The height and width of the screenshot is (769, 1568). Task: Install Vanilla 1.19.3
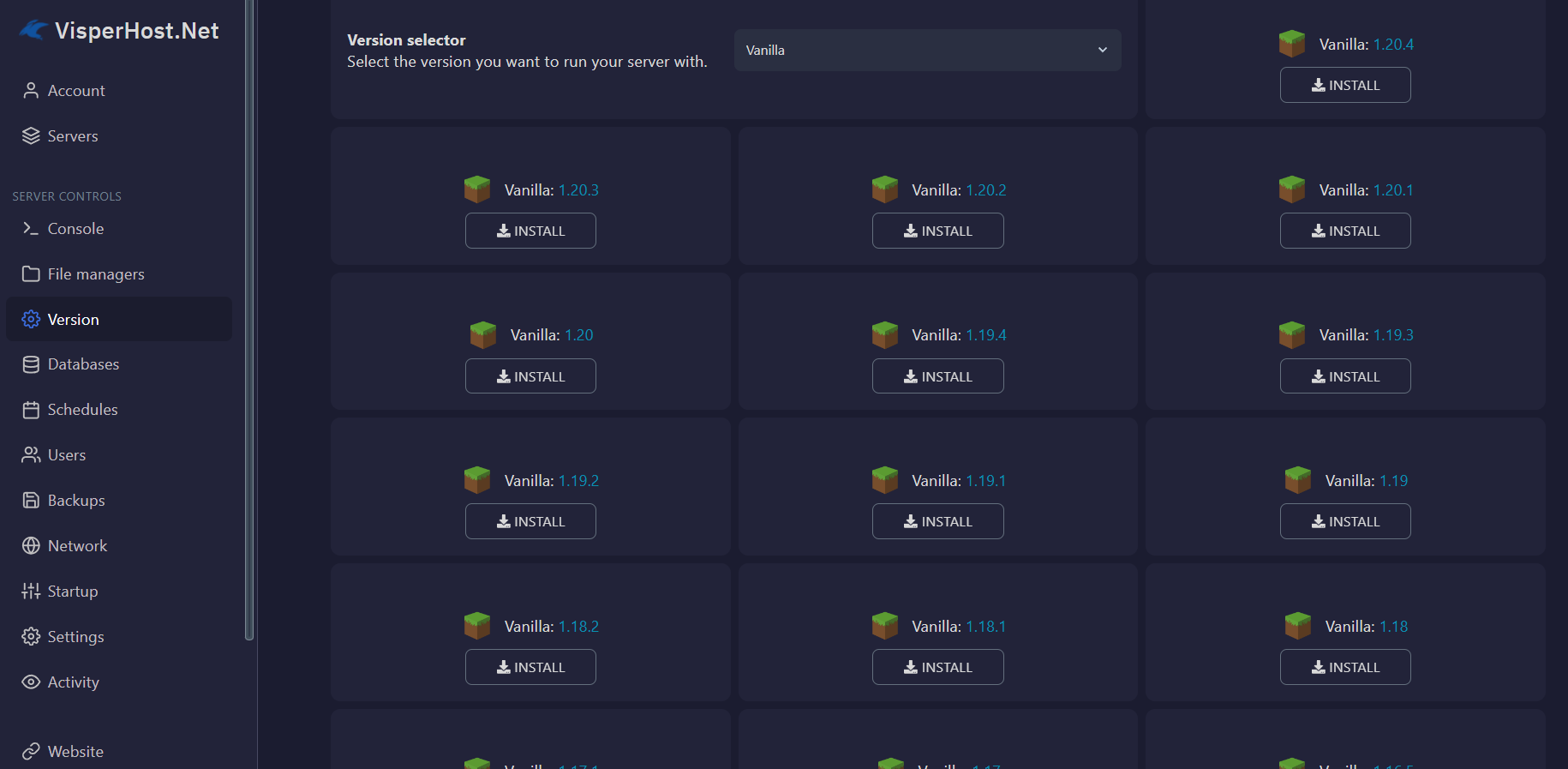click(1345, 376)
